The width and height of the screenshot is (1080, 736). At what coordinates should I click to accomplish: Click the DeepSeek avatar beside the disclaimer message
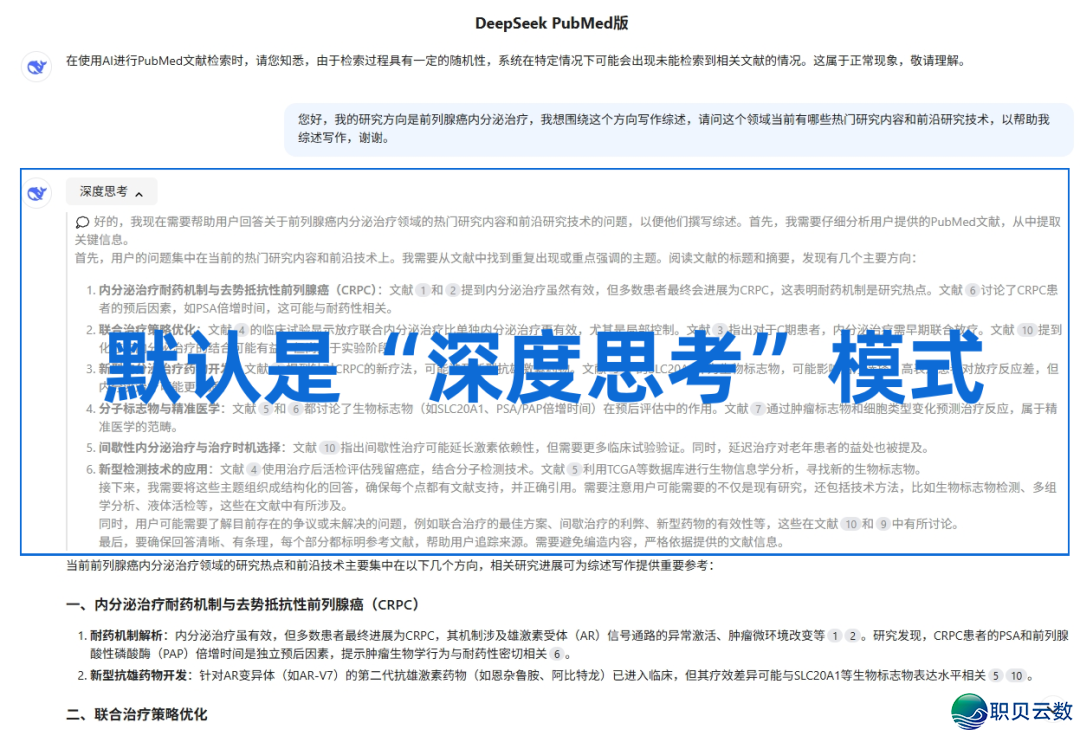click(37, 65)
